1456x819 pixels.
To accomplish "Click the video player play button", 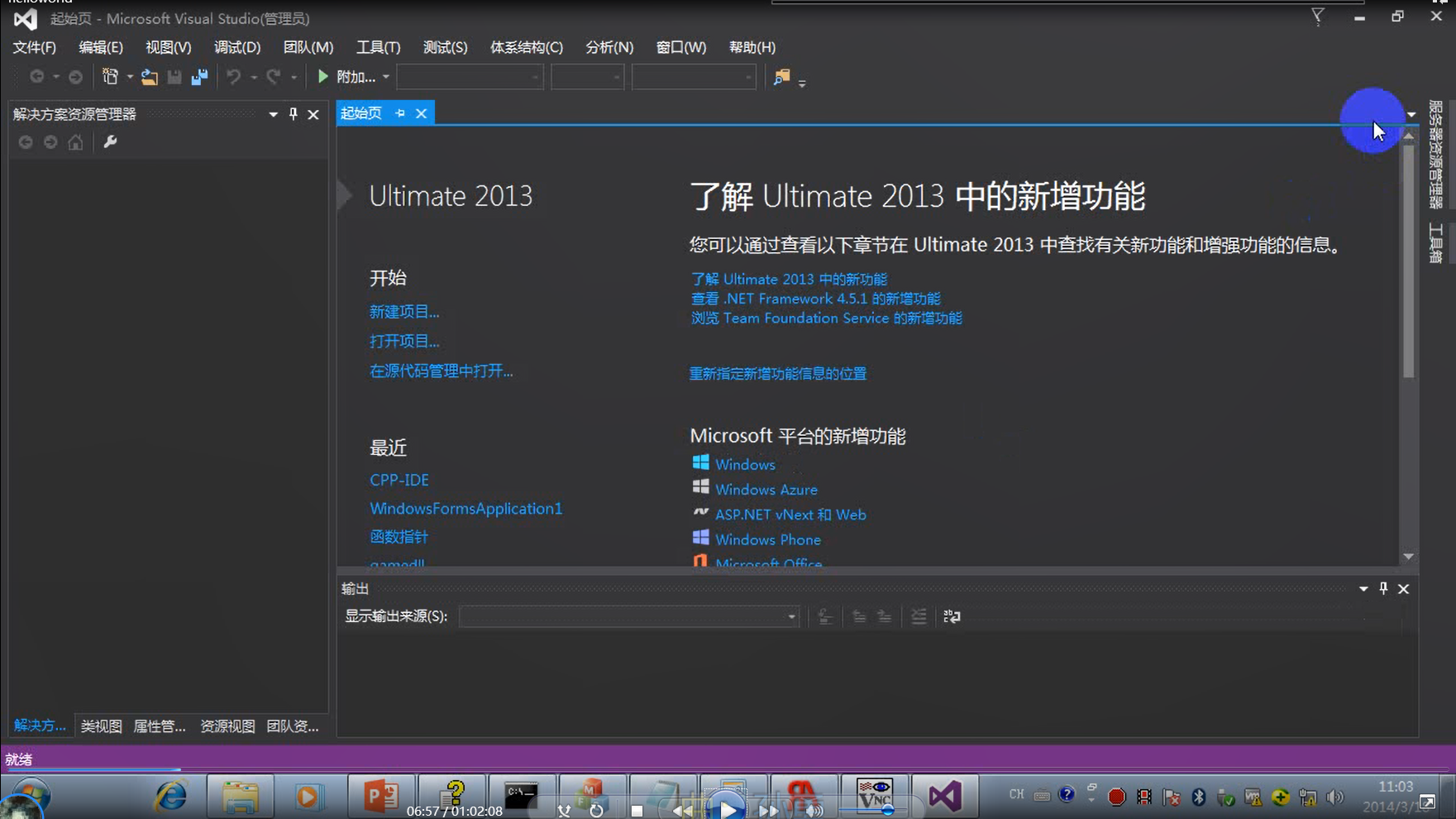I will (x=727, y=809).
